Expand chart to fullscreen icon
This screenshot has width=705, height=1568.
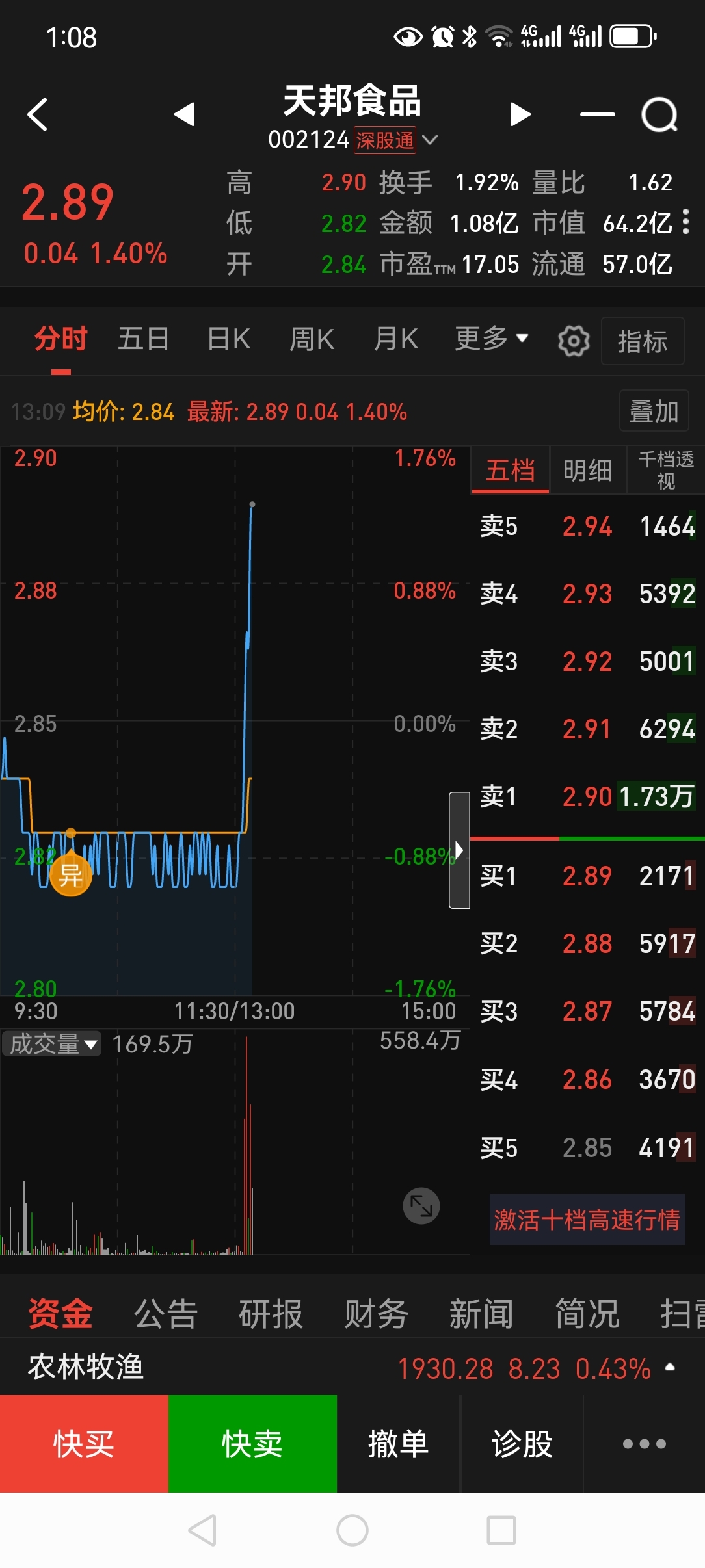pyautogui.click(x=421, y=1206)
